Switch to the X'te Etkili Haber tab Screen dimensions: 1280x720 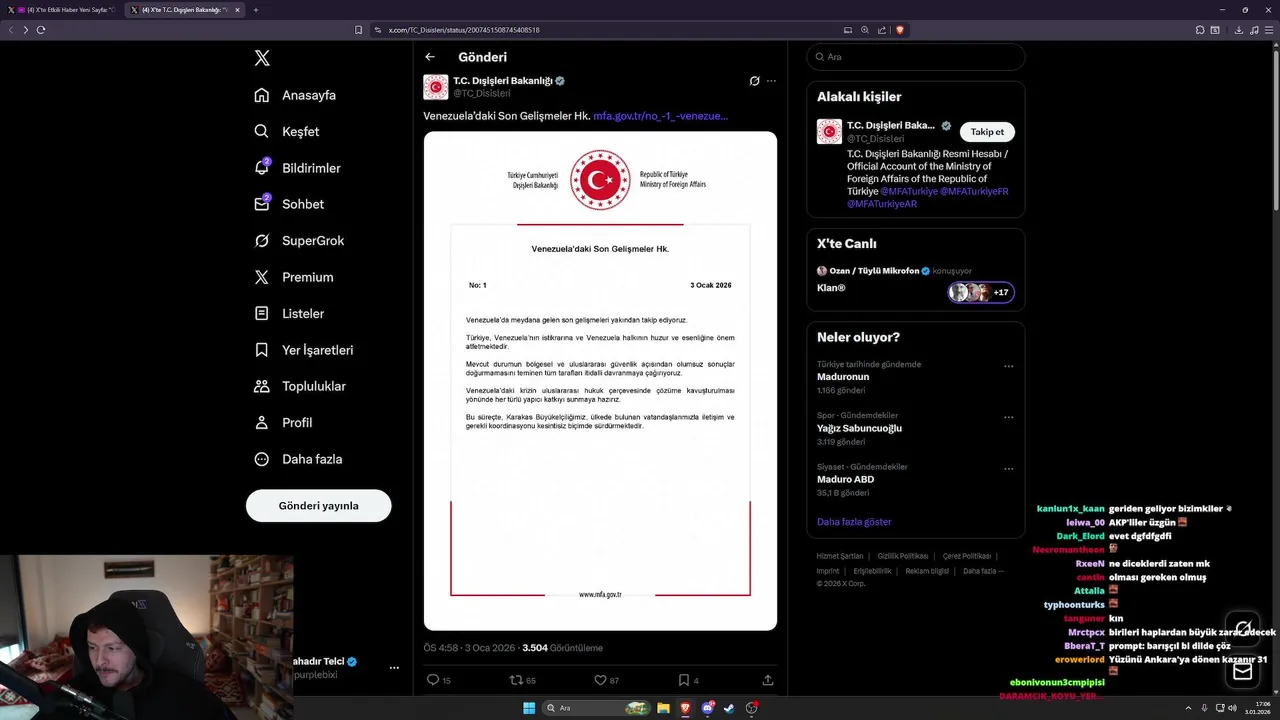pos(64,10)
